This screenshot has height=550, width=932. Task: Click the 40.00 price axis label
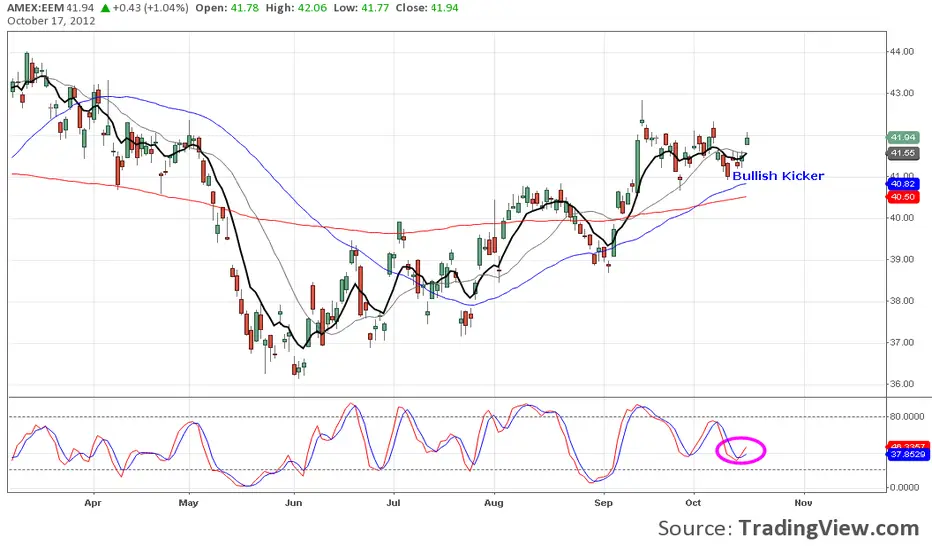pos(902,218)
